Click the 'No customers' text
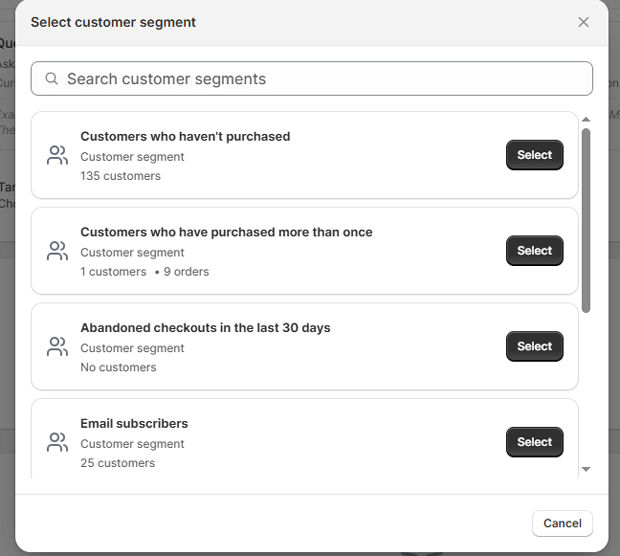This screenshot has width=620, height=556. point(118,367)
